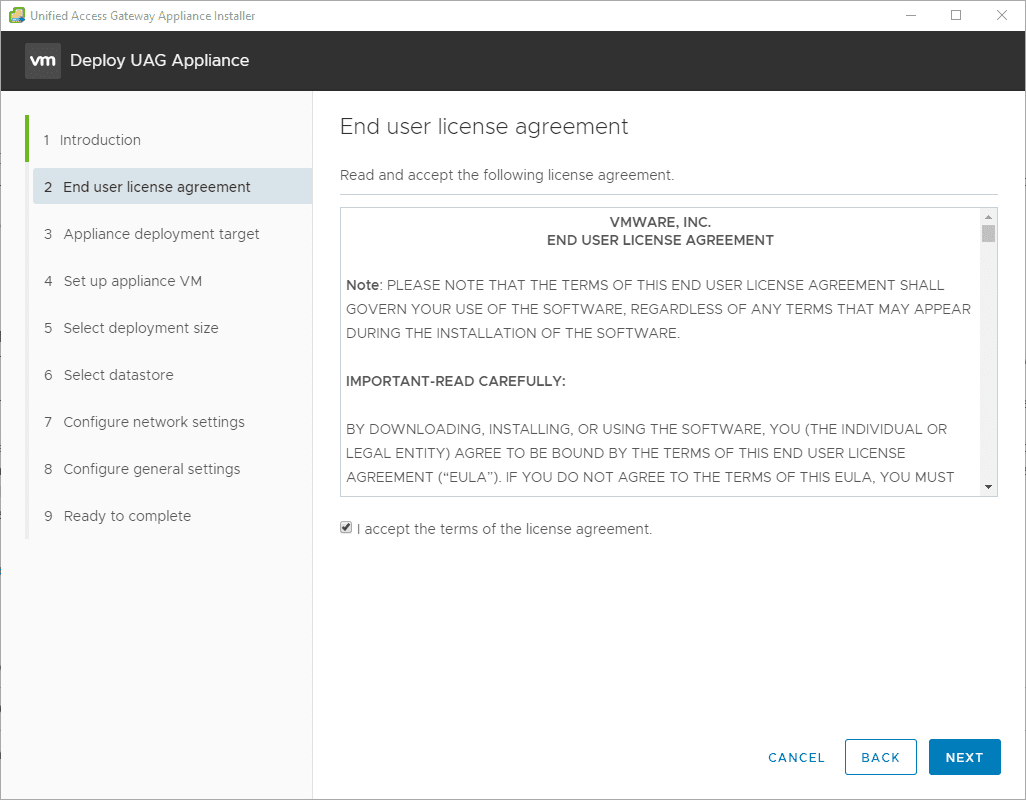The width and height of the screenshot is (1026, 800).
Task: Click CANCEL to abort deployment
Action: coord(796,758)
